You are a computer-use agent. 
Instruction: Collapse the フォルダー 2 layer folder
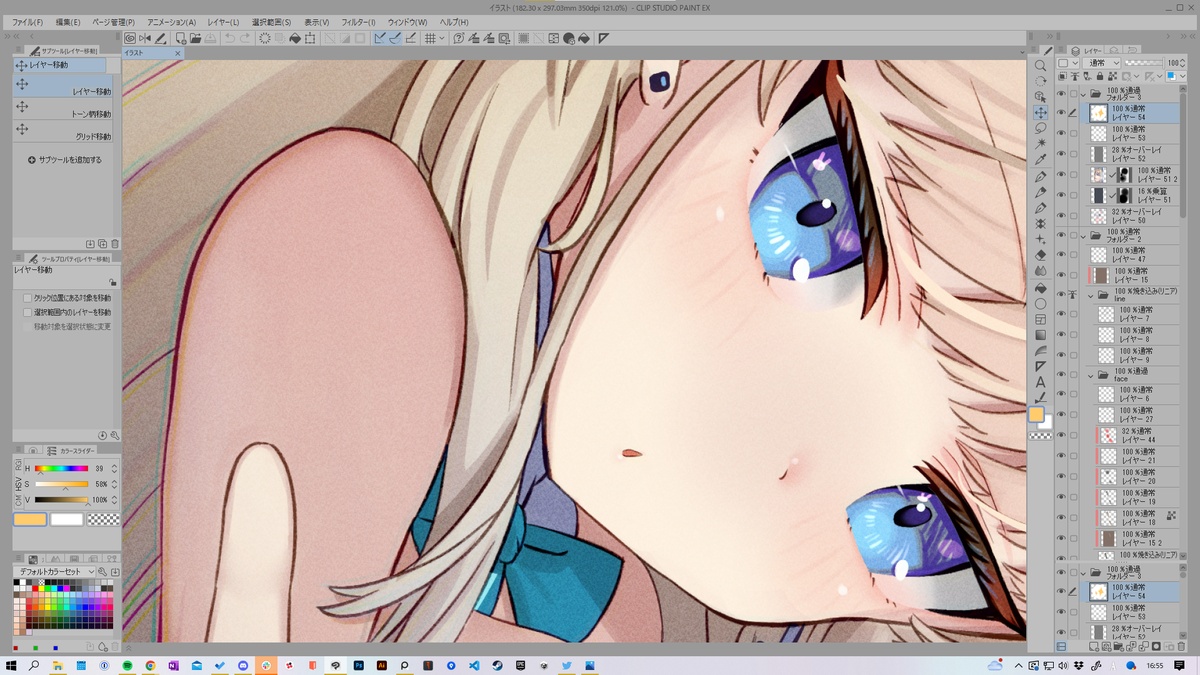[x=1083, y=236]
